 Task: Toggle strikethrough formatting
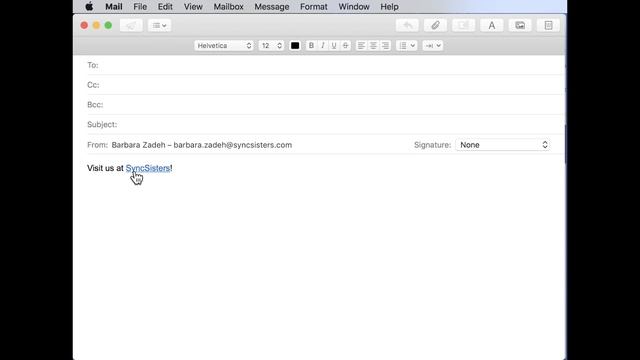click(345, 46)
